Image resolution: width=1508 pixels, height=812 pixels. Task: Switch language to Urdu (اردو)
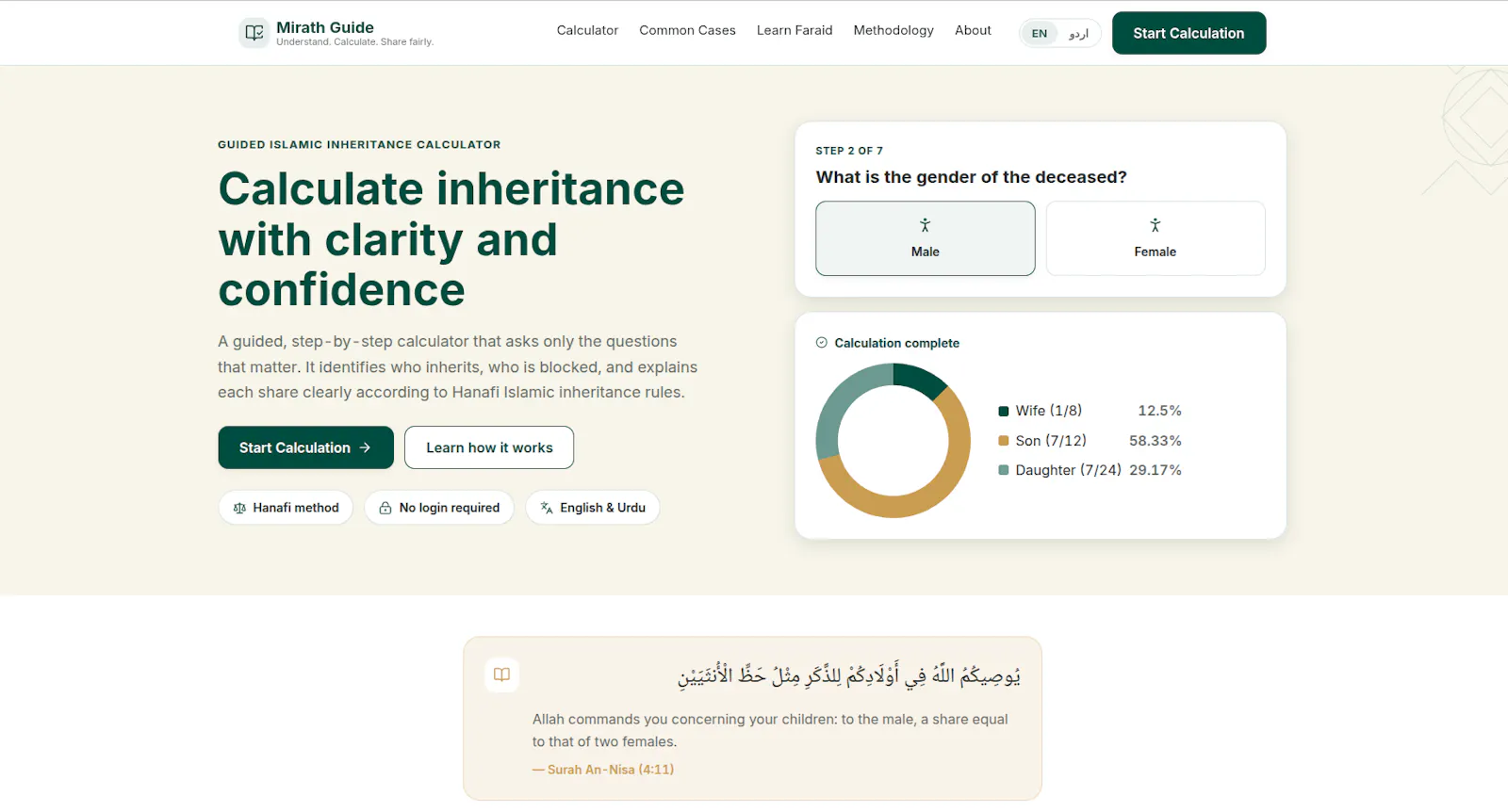(1078, 33)
